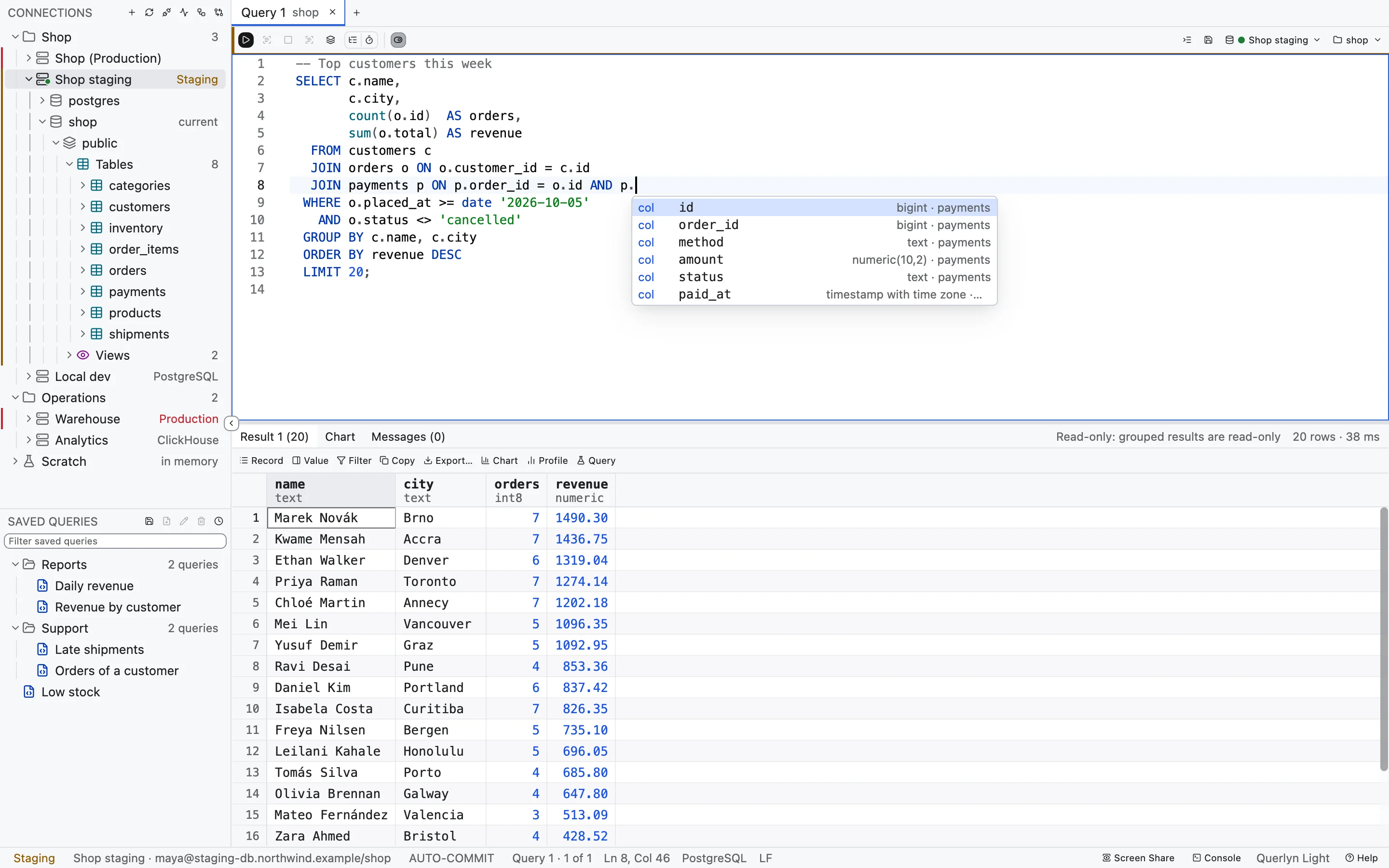Collapse the Shop staging connection
Image resolution: width=1389 pixels, height=868 pixels.
(x=29, y=79)
